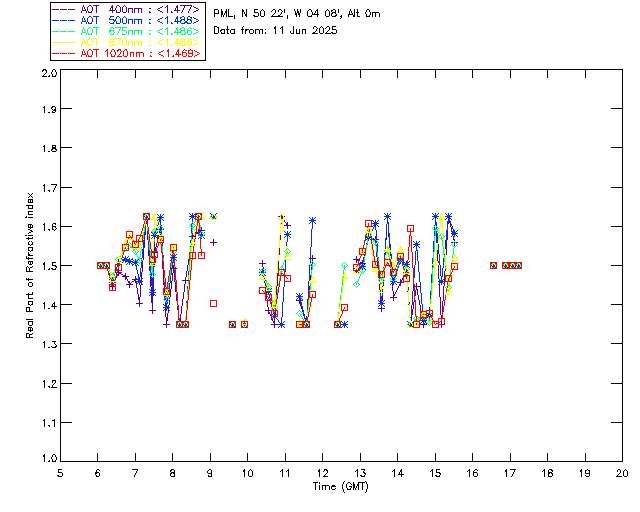Viewport: 640px width, 512px height.
Task: Click the x-axis tick label "9"
Action: [210, 473]
